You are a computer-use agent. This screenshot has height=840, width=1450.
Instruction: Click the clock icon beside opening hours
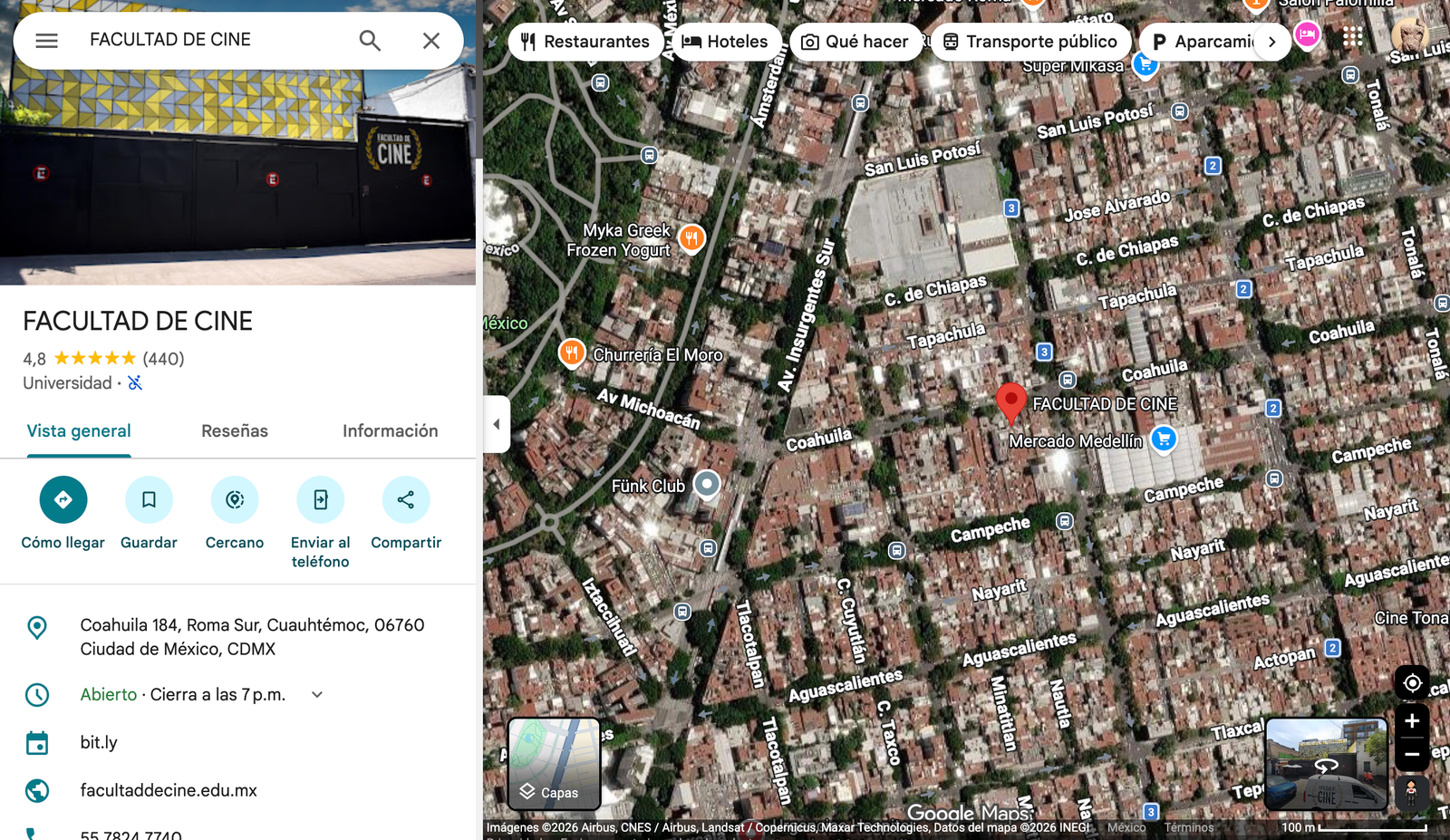tap(37, 695)
